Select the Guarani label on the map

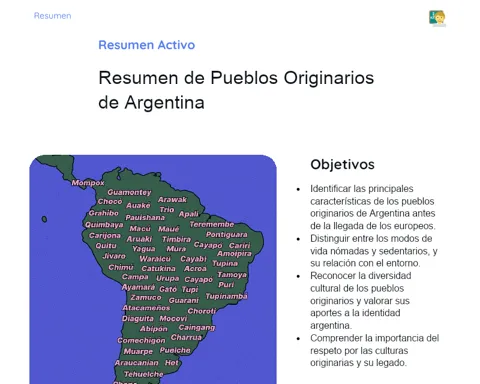[x=184, y=300]
